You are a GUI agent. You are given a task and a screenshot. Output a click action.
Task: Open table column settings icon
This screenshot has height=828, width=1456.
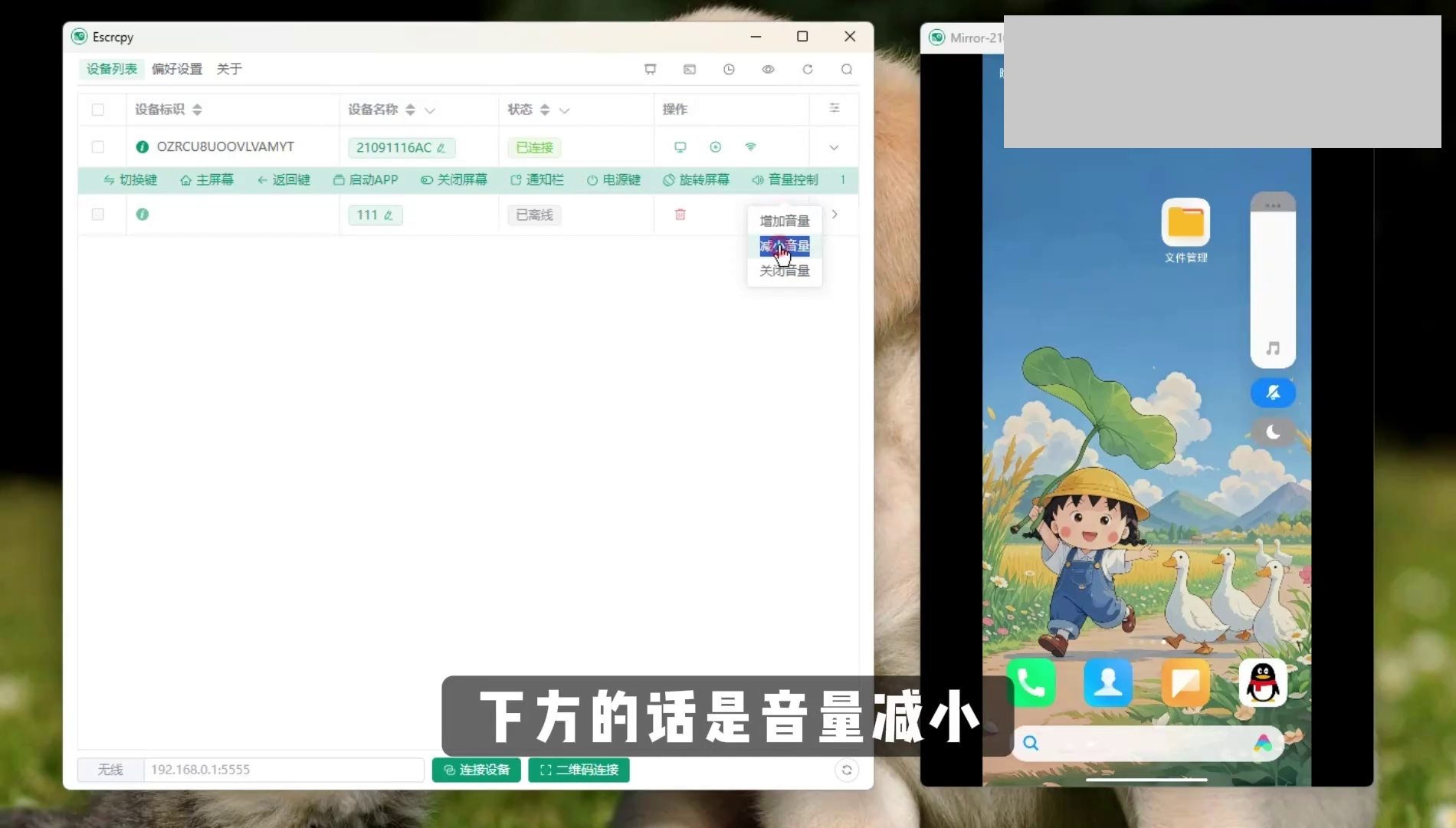point(835,108)
